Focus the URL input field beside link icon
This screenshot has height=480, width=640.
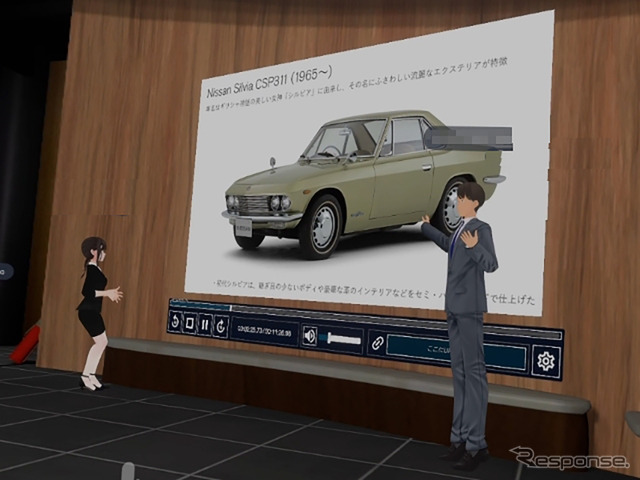[456, 351]
